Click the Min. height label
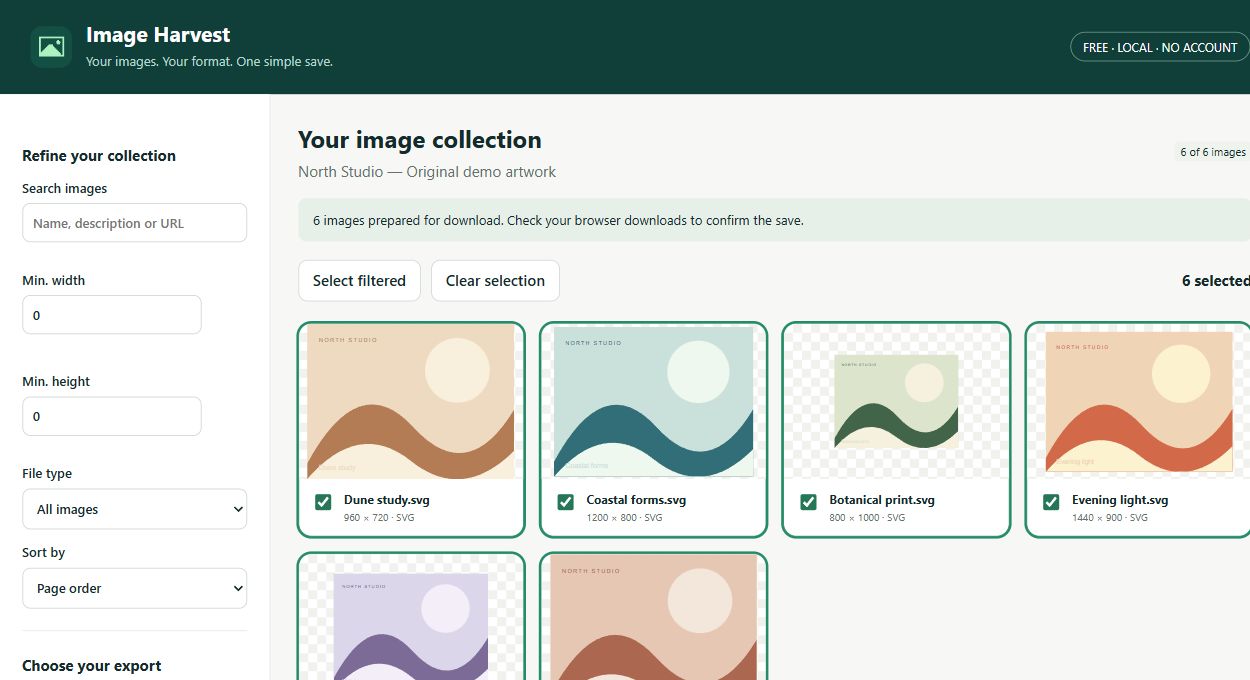 pos(56,381)
